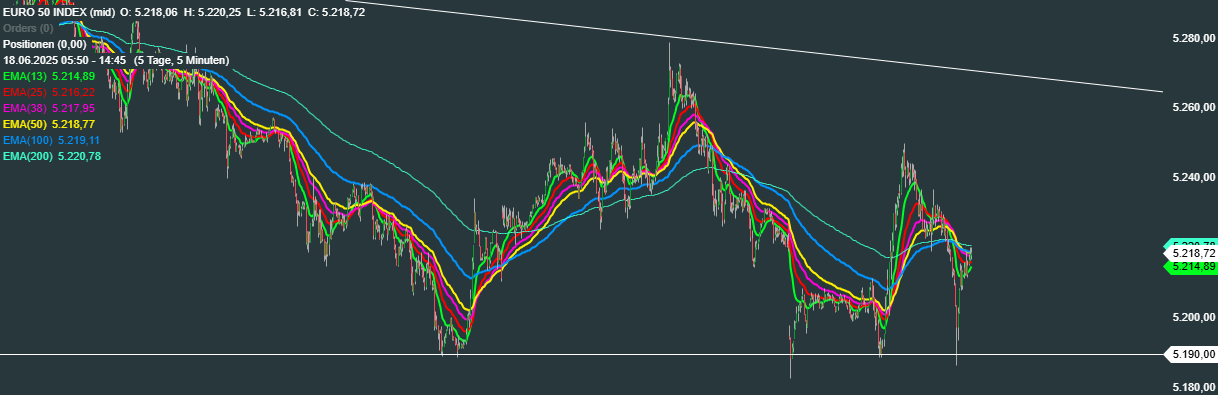
Task: Open the Orders (0) label
Action: pyautogui.click(x=27, y=28)
